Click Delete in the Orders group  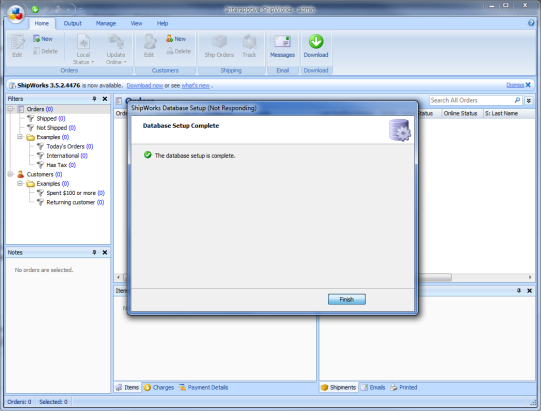[x=45, y=51]
